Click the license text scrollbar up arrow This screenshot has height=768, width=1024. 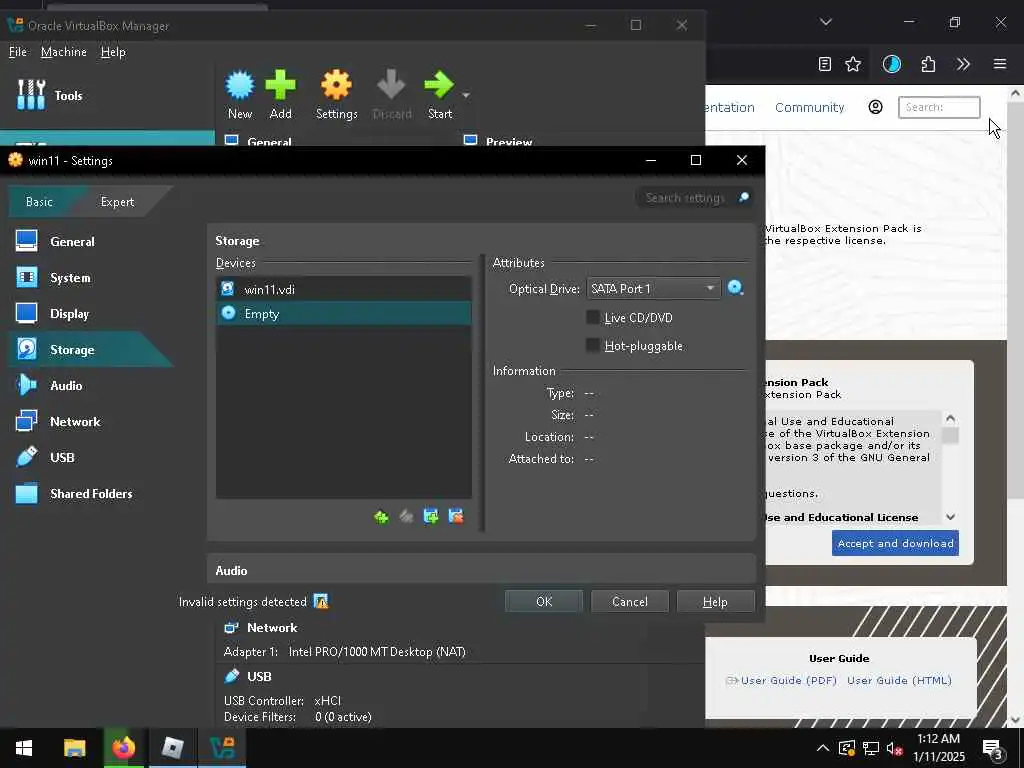[950, 419]
